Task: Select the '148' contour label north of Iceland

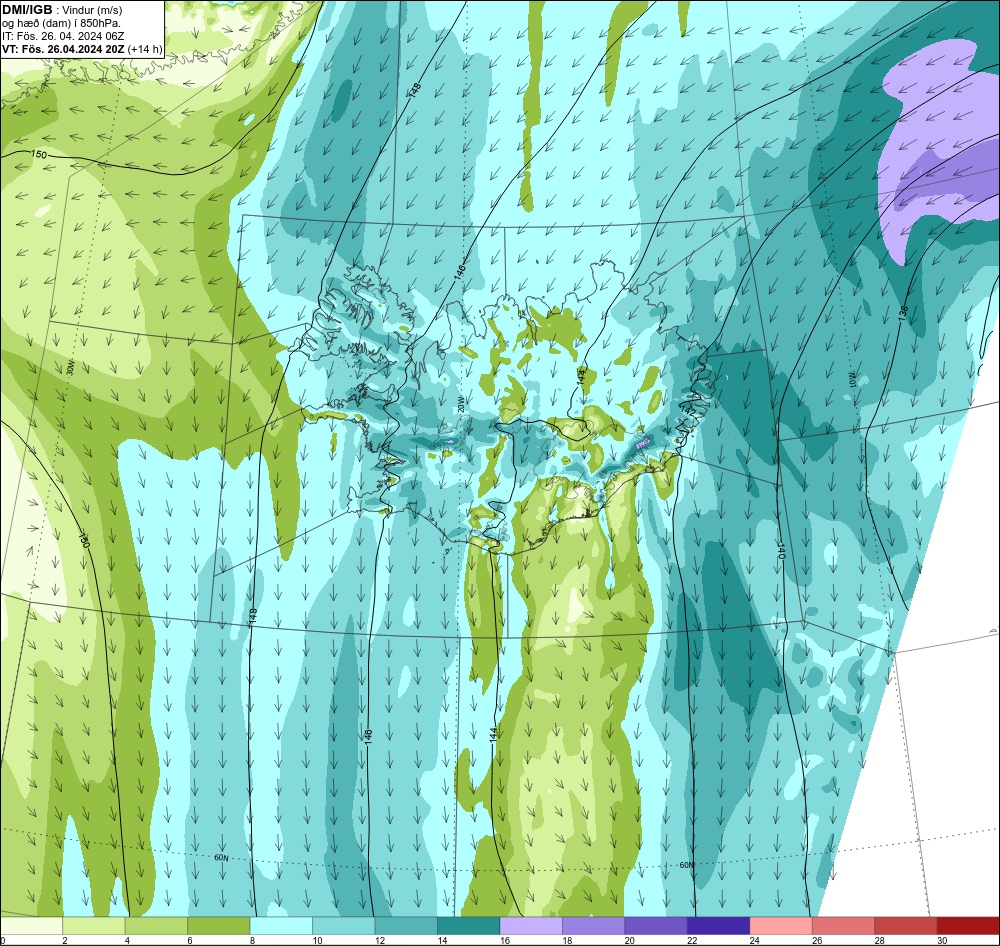Action: pos(417,89)
